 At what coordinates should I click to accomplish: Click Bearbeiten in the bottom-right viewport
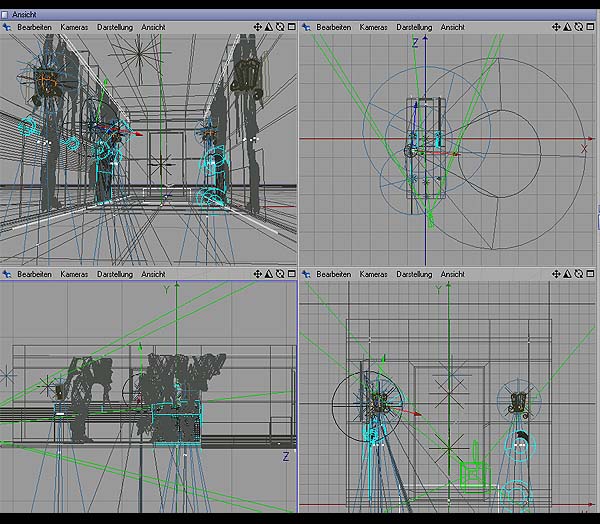(x=334, y=274)
